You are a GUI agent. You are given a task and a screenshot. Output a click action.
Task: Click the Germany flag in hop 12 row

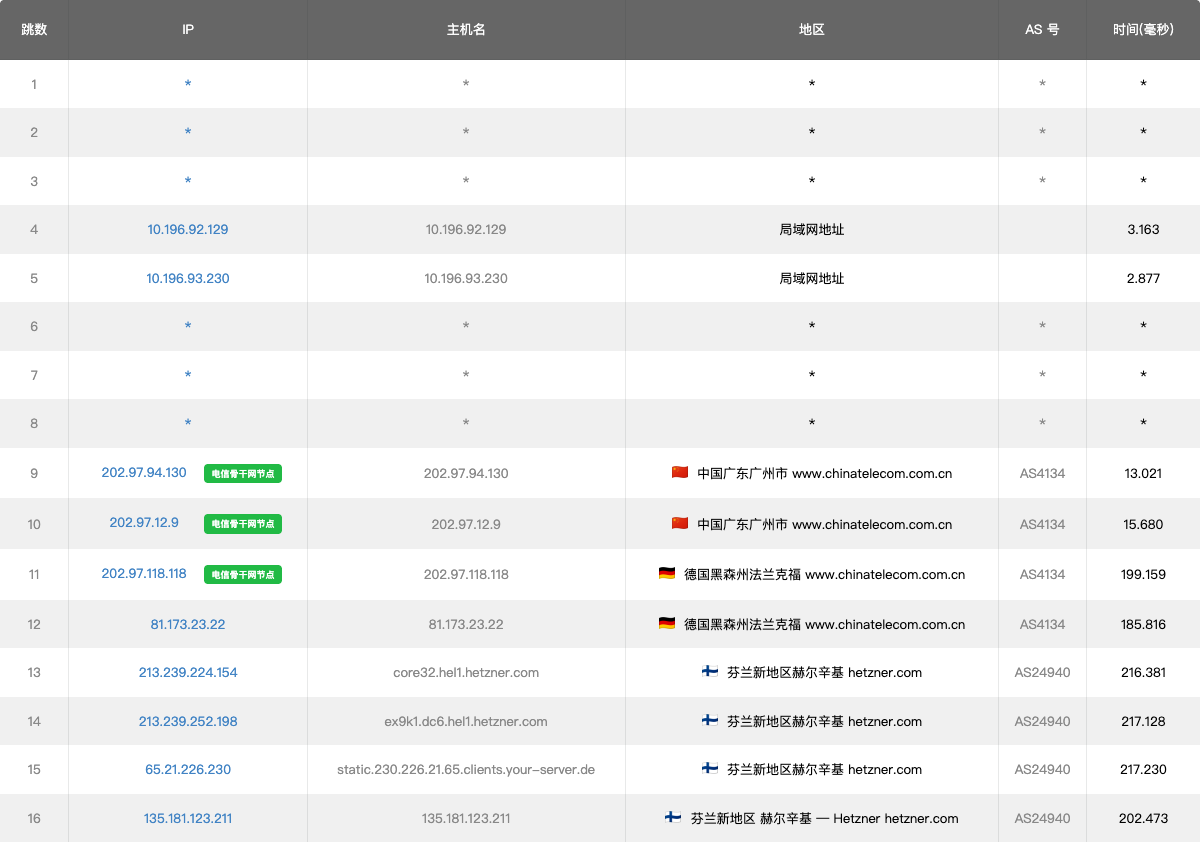click(x=667, y=623)
